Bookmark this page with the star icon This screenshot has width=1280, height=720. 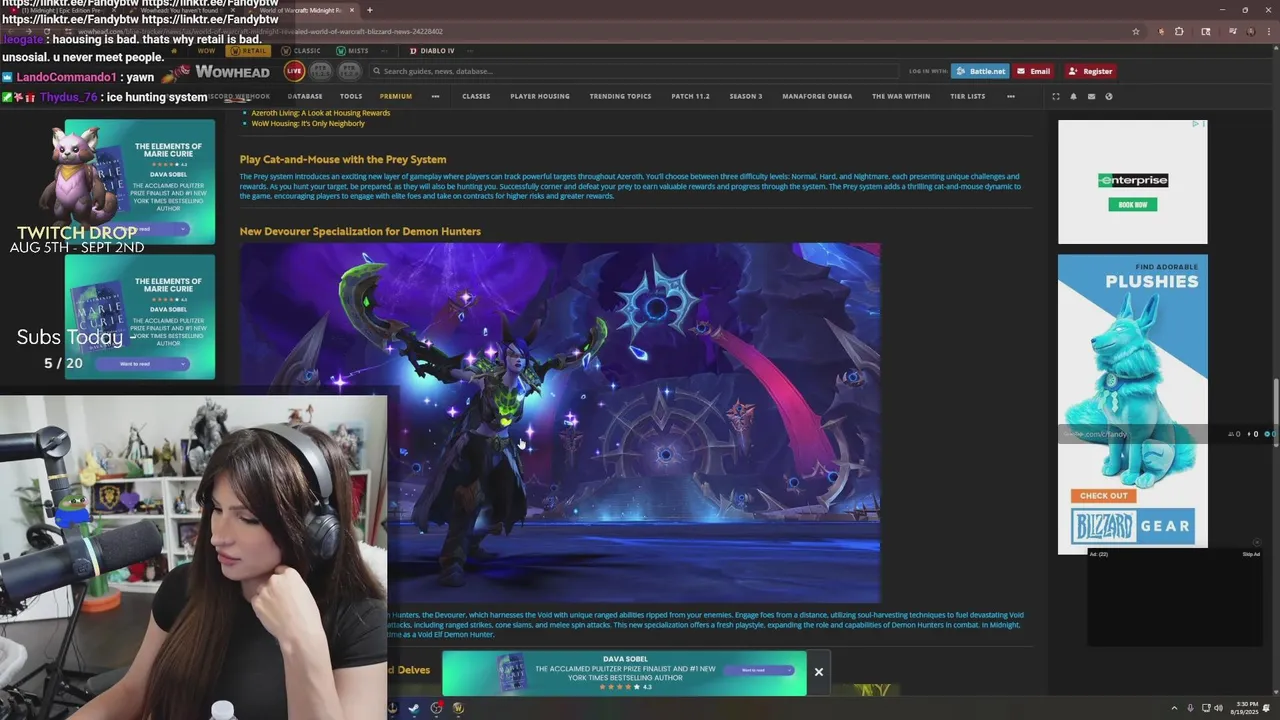point(1136,31)
